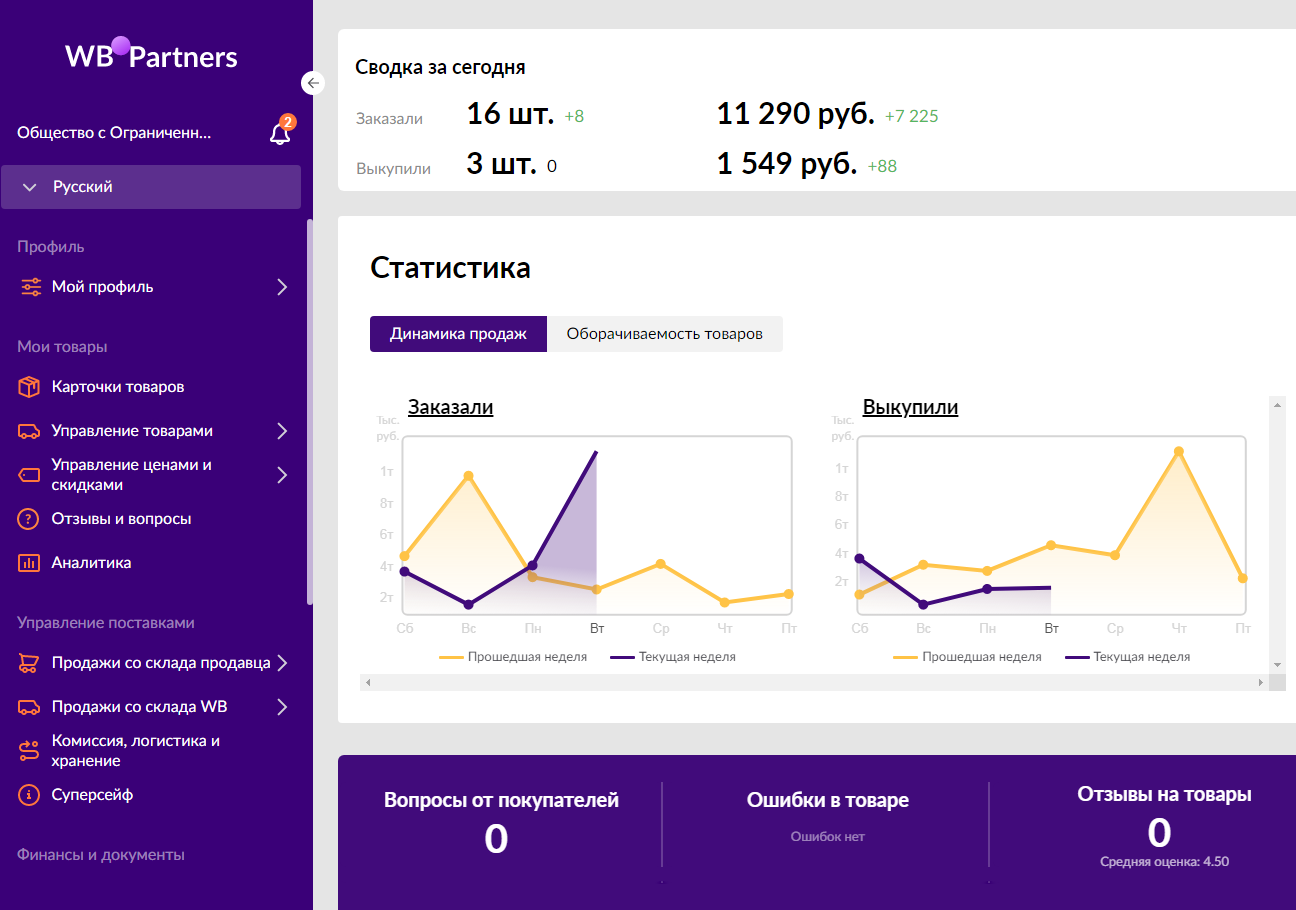This screenshot has height=910, width=1296.
Task: Expand the Управление ценами и скидками chevron
Action: [282, 475]
